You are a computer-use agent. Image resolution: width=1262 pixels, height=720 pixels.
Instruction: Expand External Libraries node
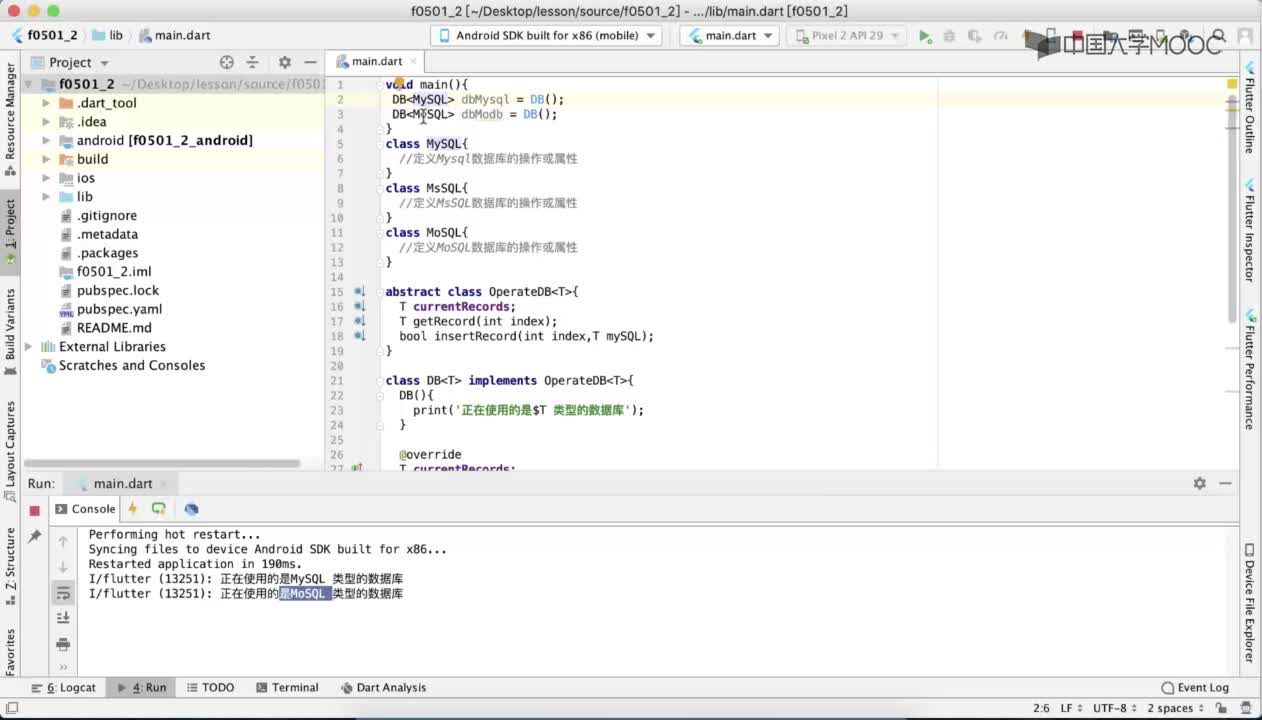28,347
